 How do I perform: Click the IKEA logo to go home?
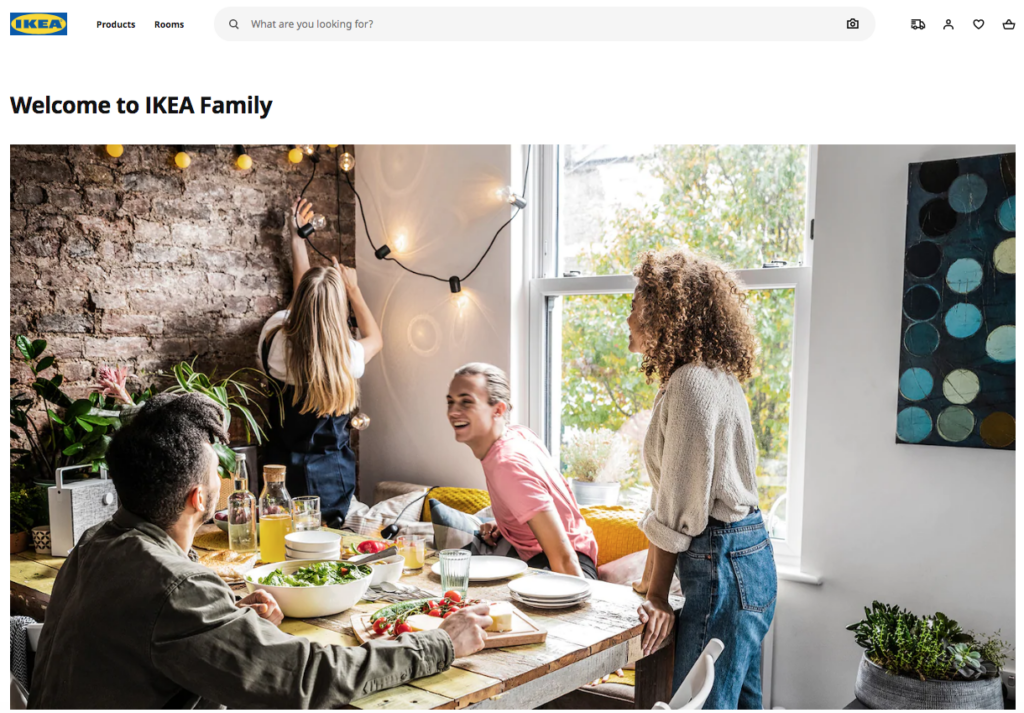tap(39, 24)
